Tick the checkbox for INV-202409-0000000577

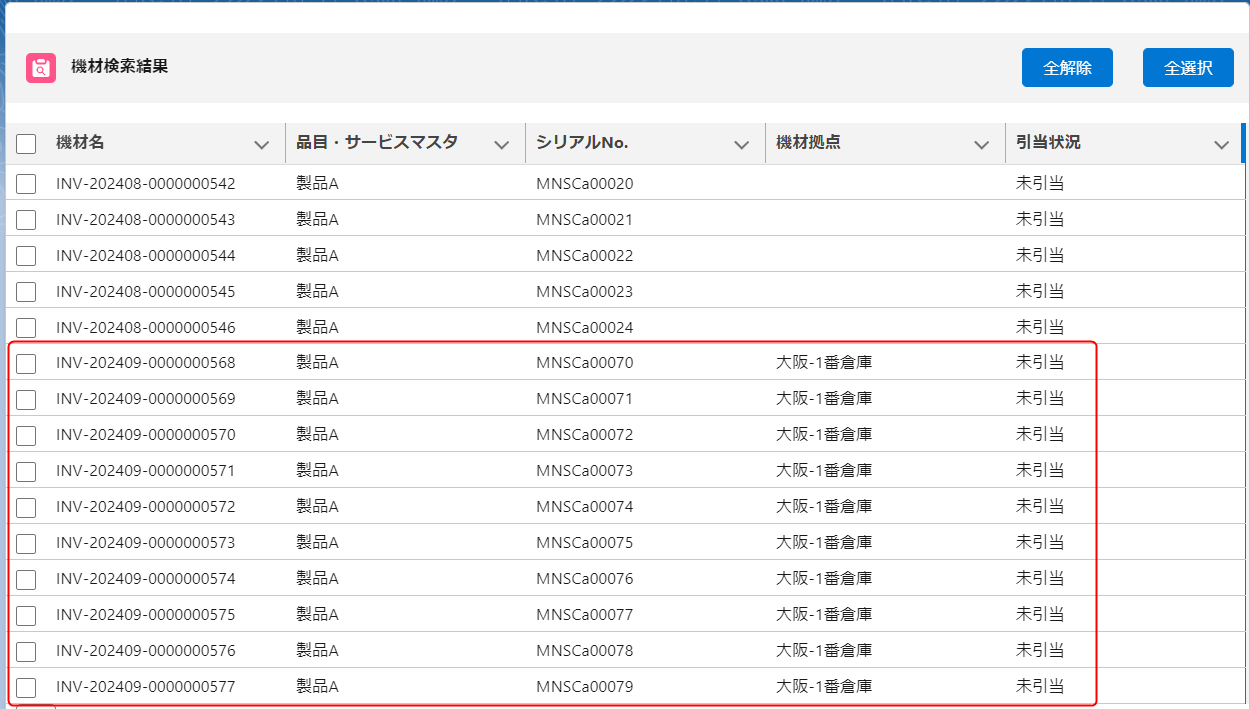tap(26, 688)
